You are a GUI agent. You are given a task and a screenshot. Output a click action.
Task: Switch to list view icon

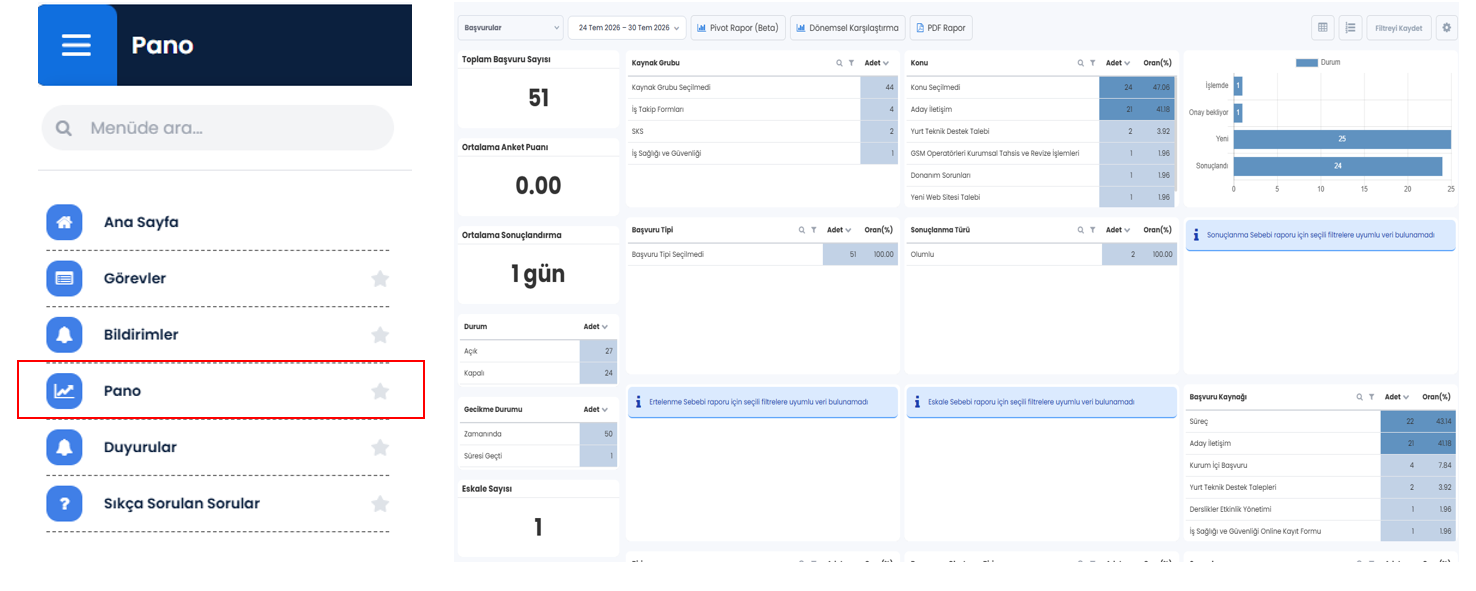1350,28
